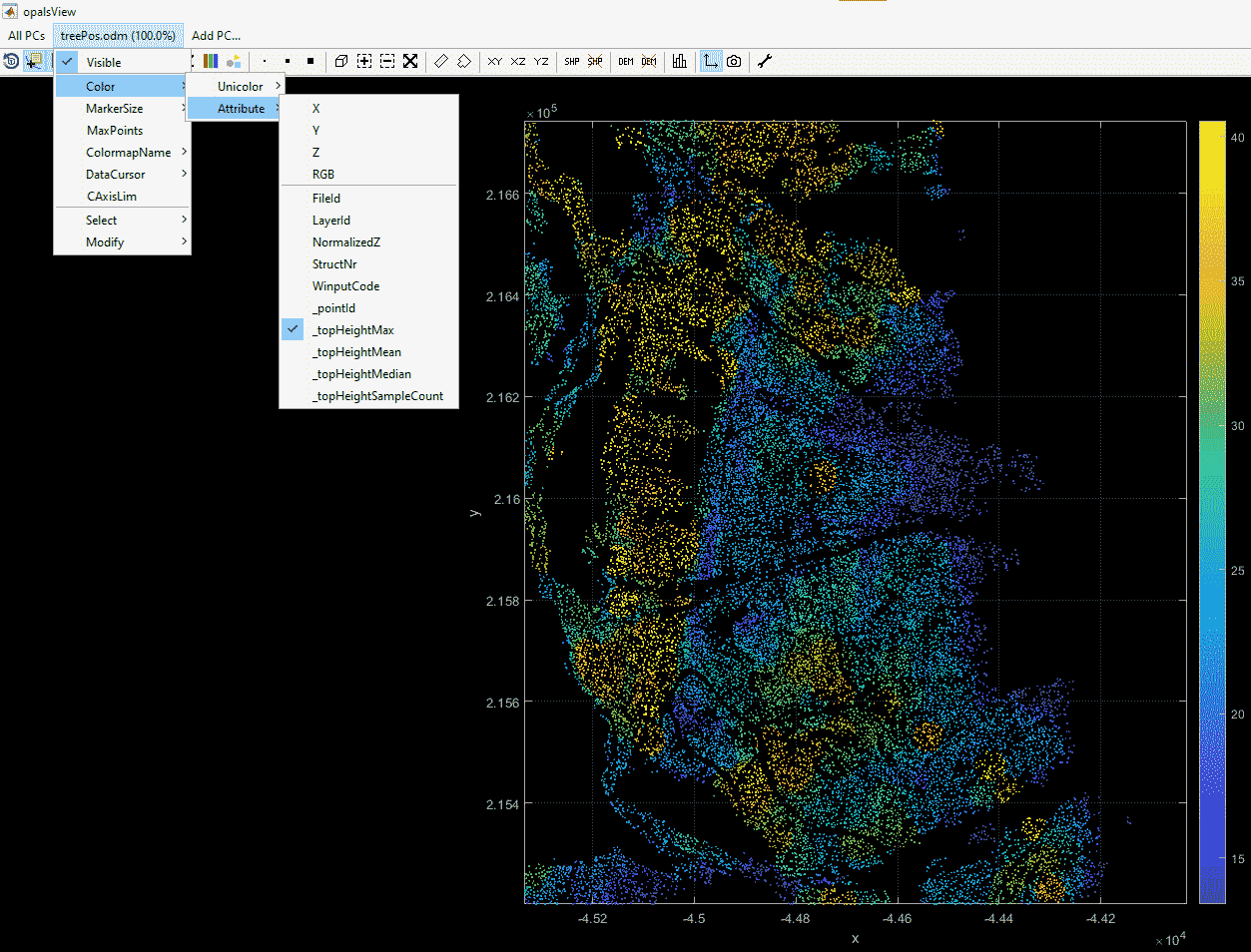Click the camera snapshot icon

tap(734, 62)
